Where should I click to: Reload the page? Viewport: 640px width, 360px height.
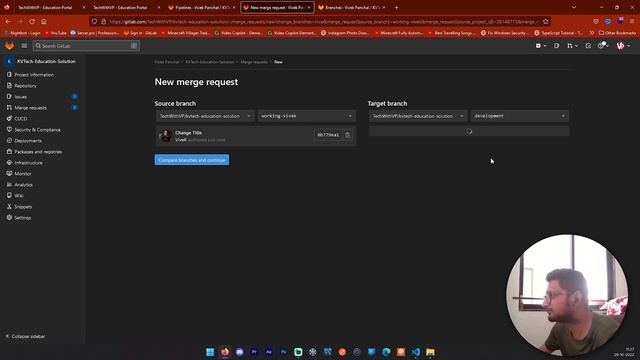(x=32, y=22)
